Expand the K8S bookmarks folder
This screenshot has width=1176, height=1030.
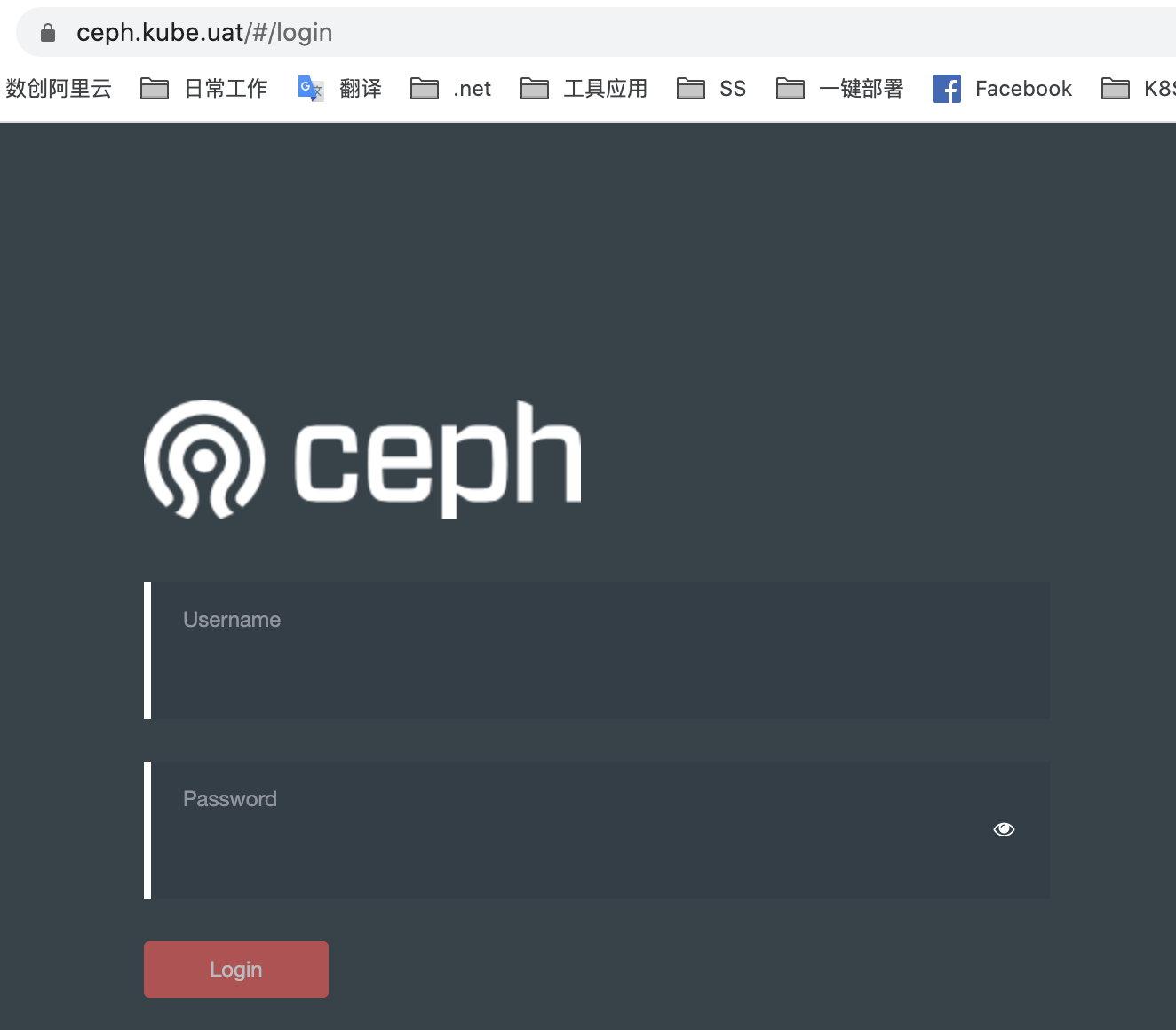(1116, 88)
